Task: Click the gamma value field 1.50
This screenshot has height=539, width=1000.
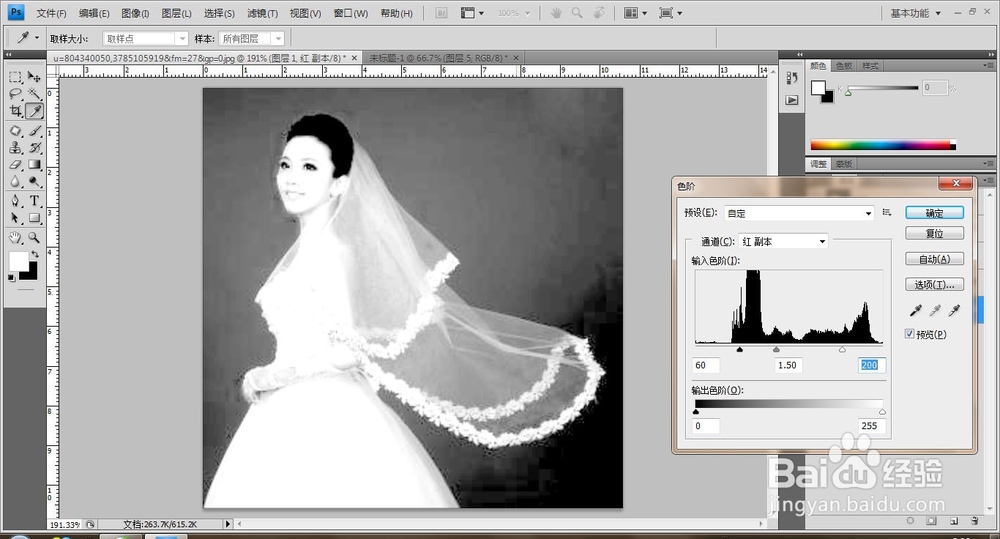Action: click(x=788, y=365)
